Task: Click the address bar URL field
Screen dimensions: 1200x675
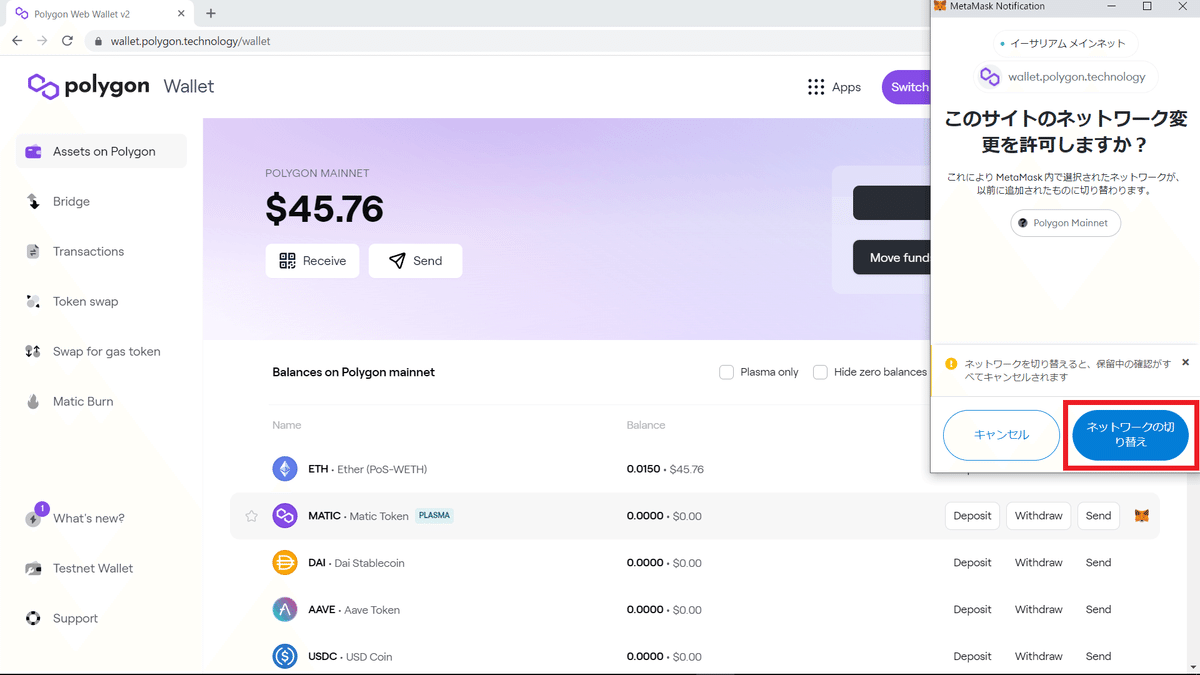Action: (x=510, y=41)
